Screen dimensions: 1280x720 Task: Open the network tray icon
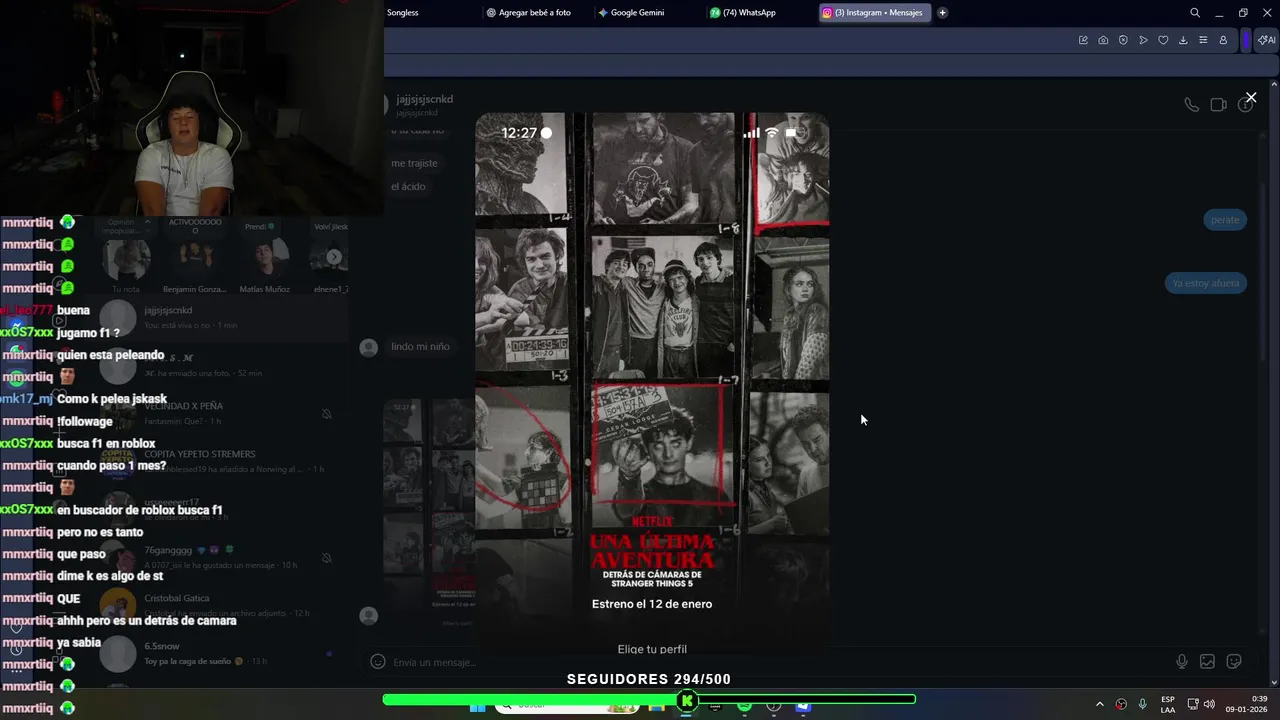[1193, 704]
